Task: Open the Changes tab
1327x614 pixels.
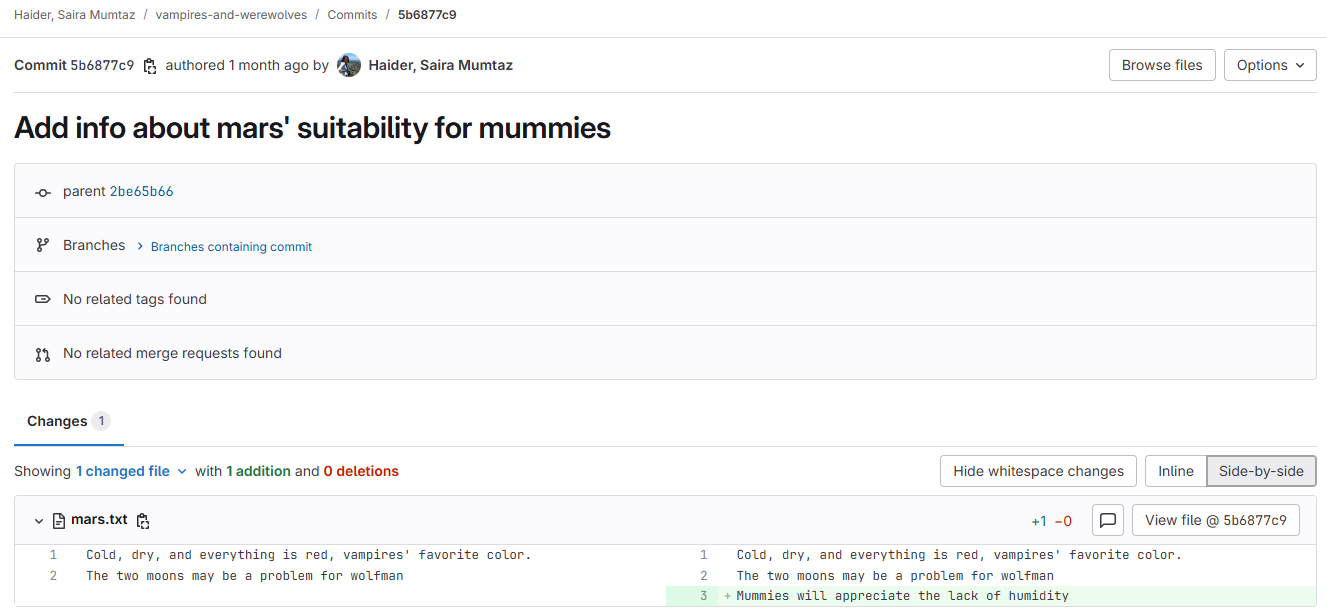Action: tap(68, 421)
